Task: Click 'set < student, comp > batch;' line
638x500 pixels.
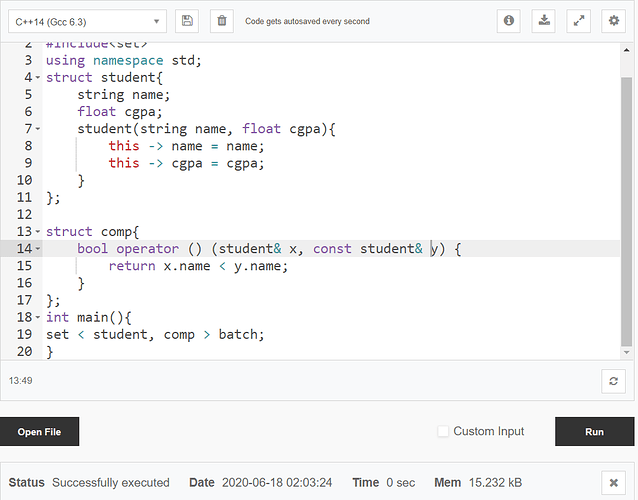Action: click(155, 334)
